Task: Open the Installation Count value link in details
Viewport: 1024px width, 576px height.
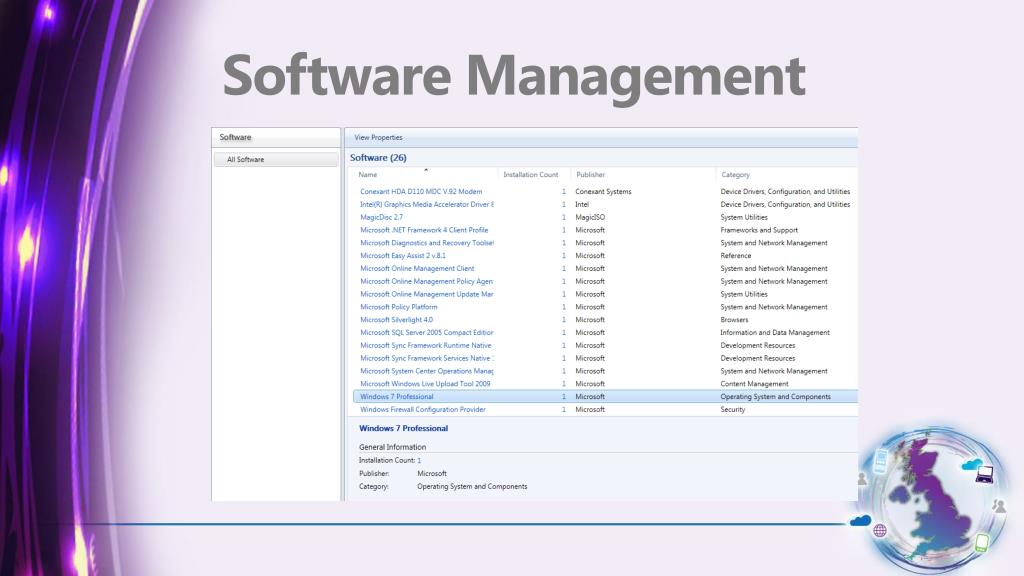Action: (419, 460)
